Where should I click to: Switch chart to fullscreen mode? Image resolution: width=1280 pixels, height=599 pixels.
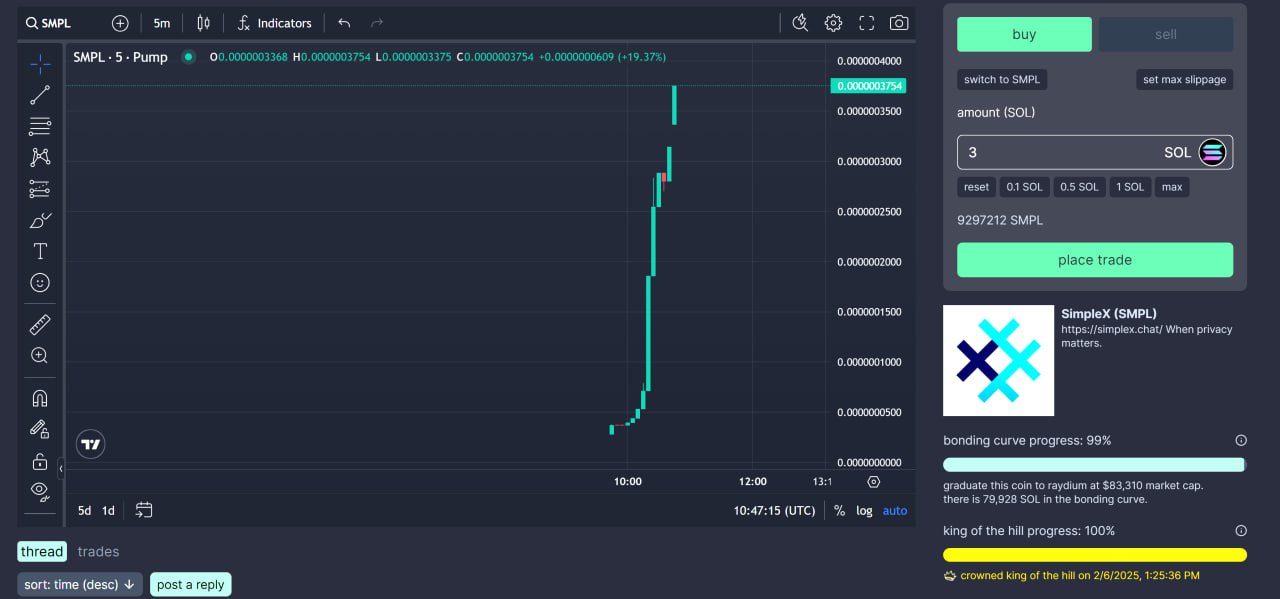[867, 23]
